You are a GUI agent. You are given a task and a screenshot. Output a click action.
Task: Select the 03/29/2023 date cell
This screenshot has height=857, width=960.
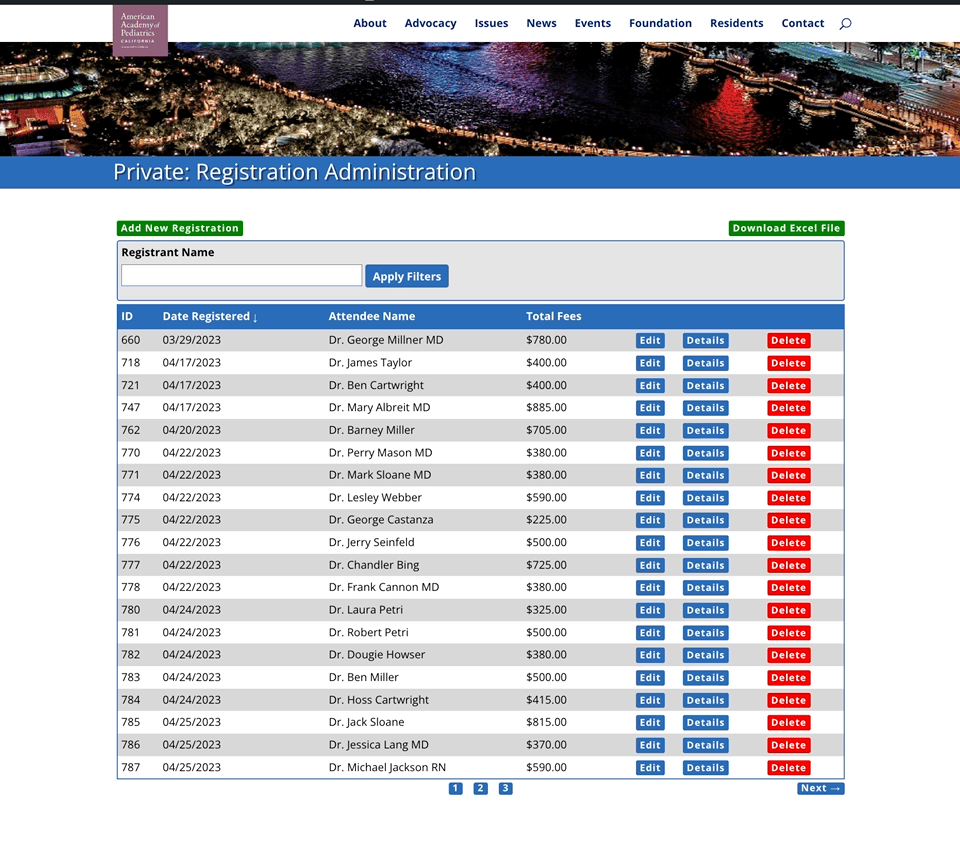click(192, 340)
